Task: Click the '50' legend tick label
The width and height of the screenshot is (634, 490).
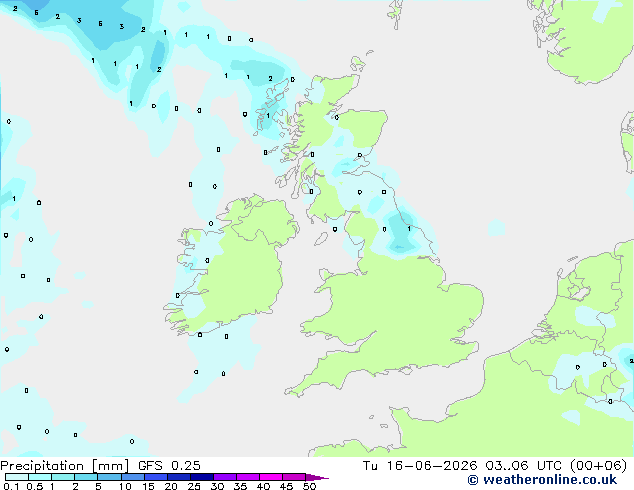Action: (x=309, y=486)
